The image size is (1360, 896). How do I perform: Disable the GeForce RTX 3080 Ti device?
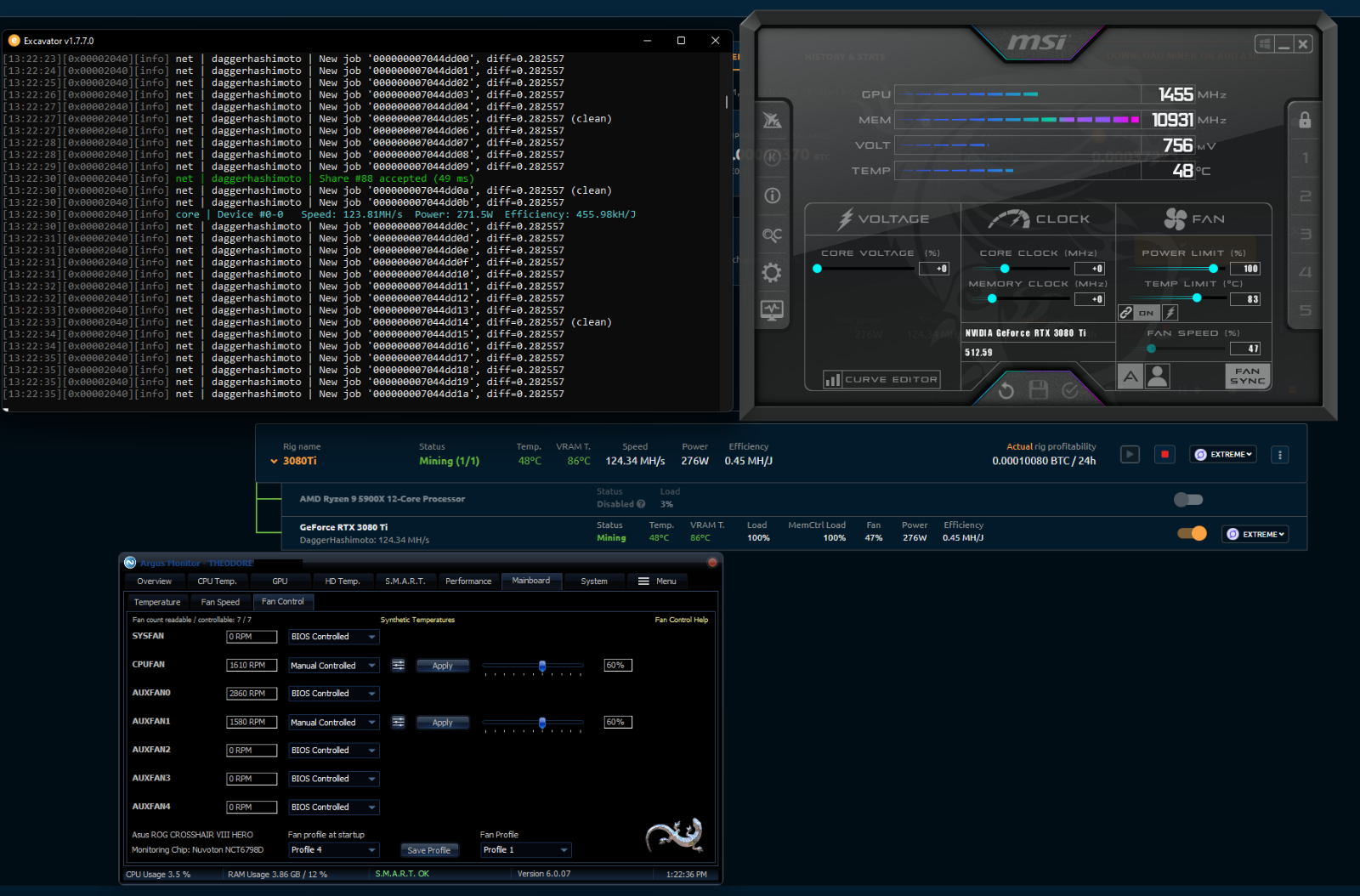1192,534
